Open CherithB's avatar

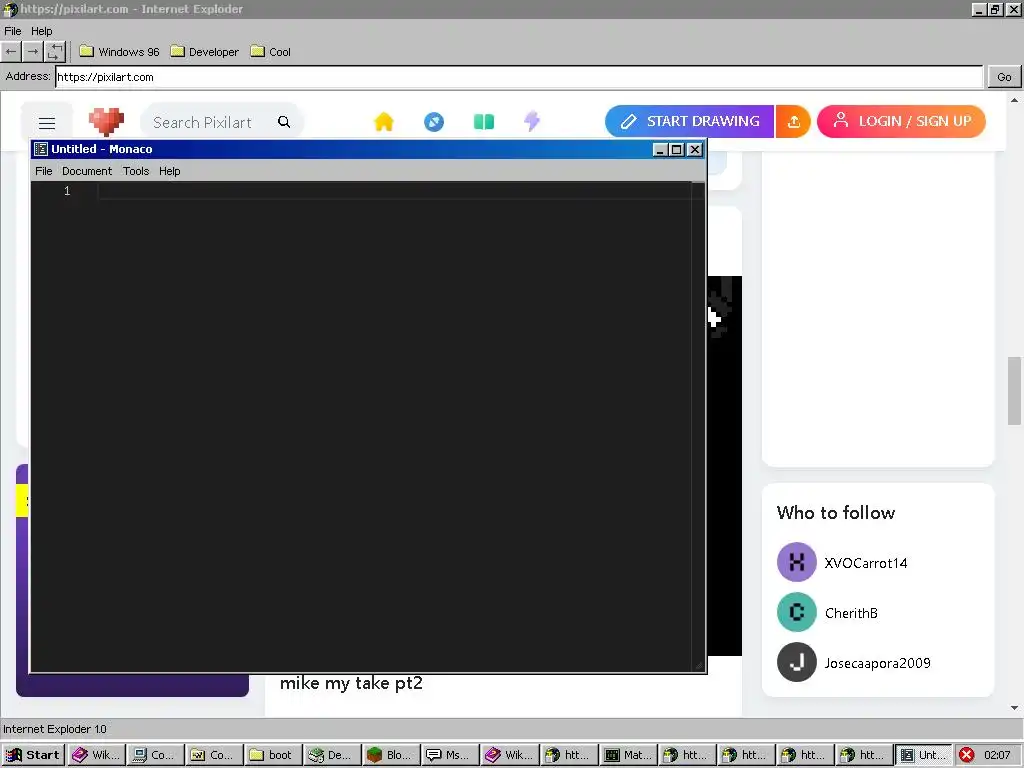pos(797,613)
